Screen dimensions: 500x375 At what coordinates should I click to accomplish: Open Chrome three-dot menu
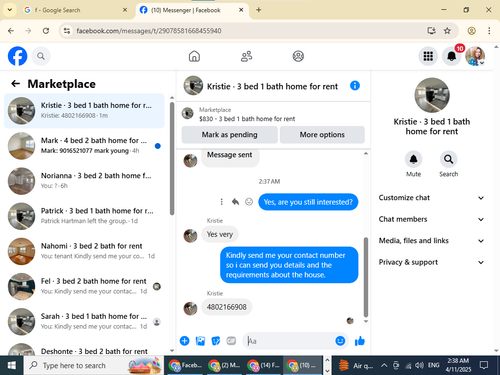(x=489, y=31)
